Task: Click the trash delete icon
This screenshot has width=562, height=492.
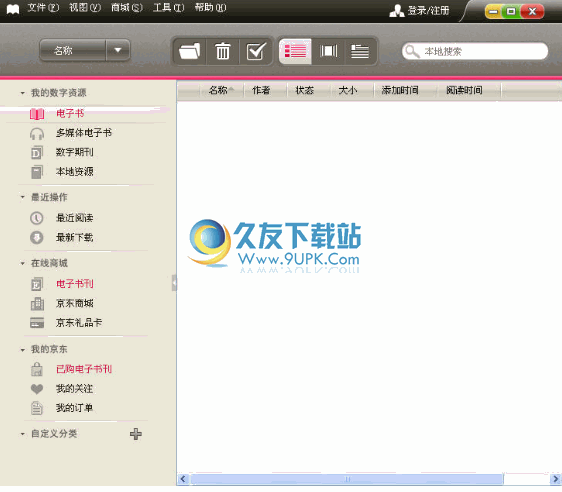Action: [x=223, y=51]
